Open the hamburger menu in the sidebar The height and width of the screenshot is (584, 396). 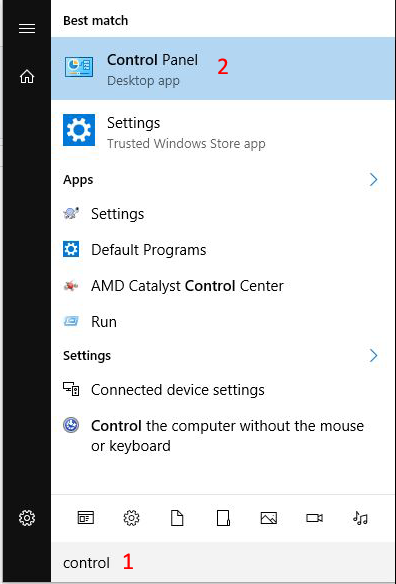tap(27, 29)
